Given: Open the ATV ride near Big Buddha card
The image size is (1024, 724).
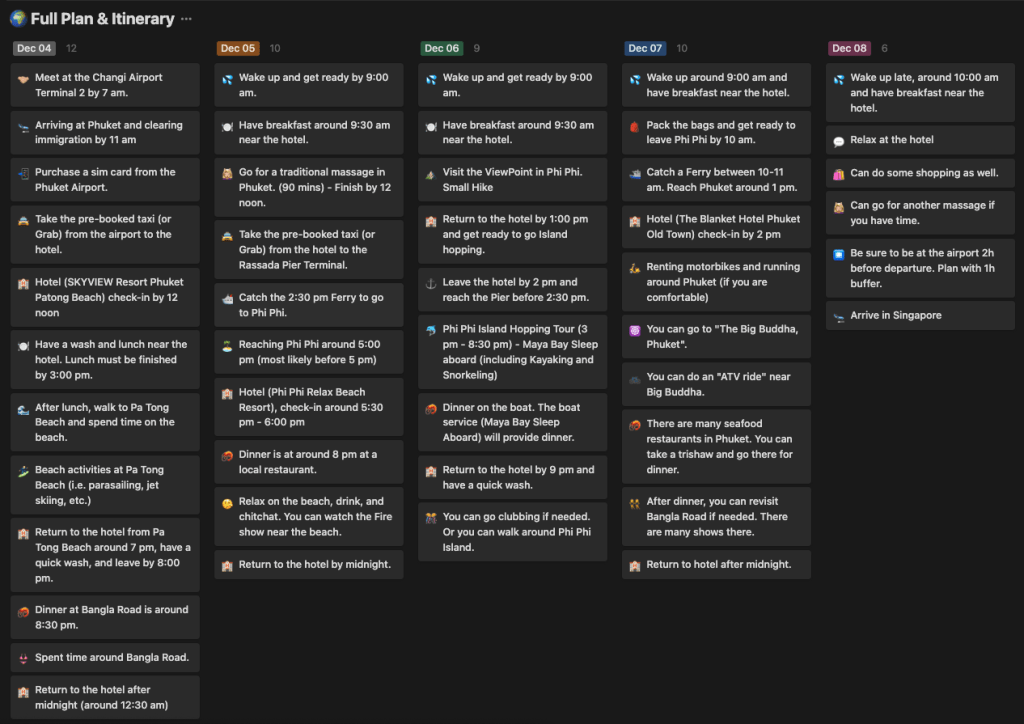Looking at the screenshot, I should tap(716, 384).
